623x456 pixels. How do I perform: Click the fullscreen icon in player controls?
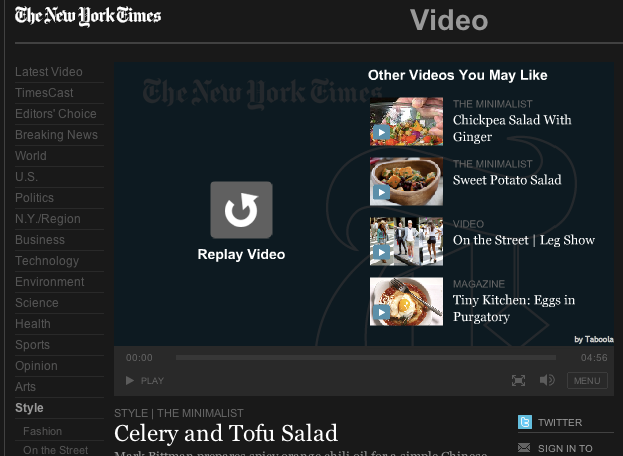(518, 381)
